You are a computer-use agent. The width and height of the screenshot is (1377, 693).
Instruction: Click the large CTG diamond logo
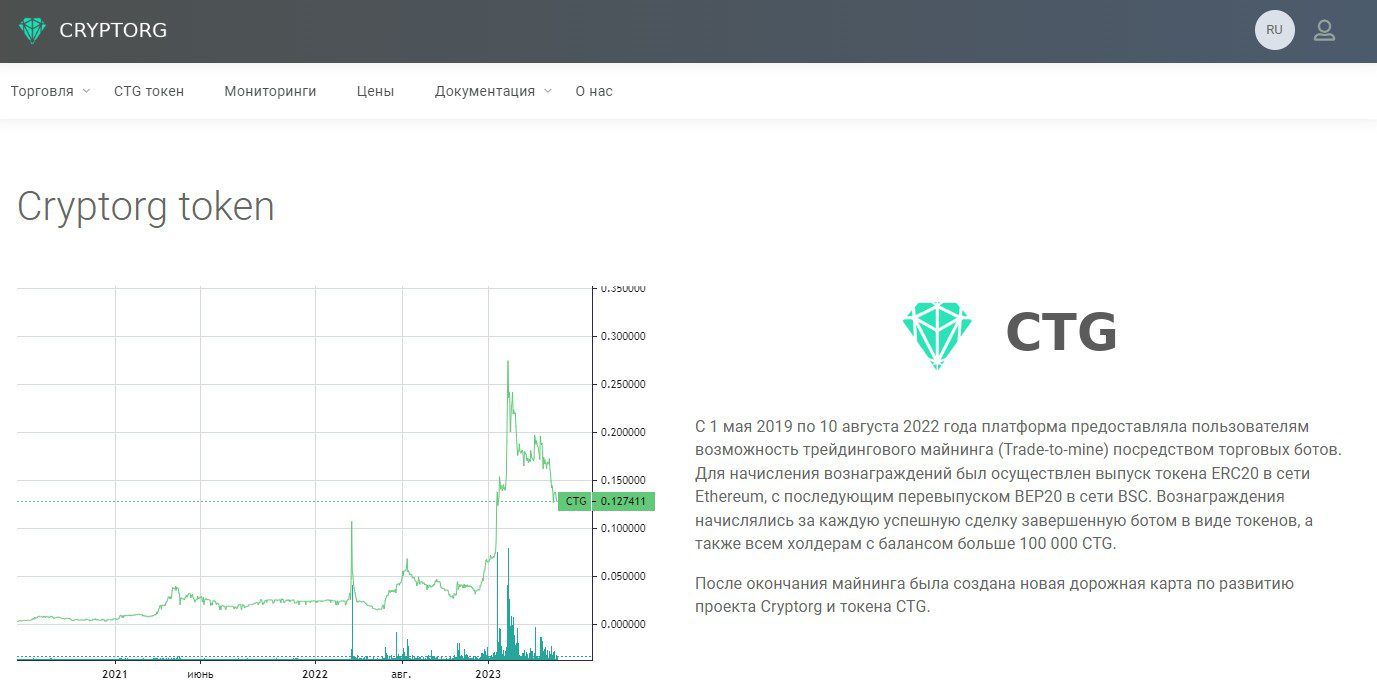[x=937, y=335]
